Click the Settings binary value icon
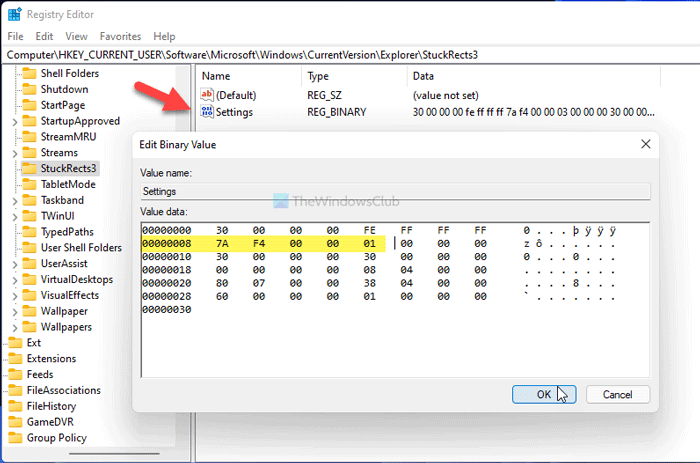The width and height of the screenshot is (700, 463). [207, 112]
